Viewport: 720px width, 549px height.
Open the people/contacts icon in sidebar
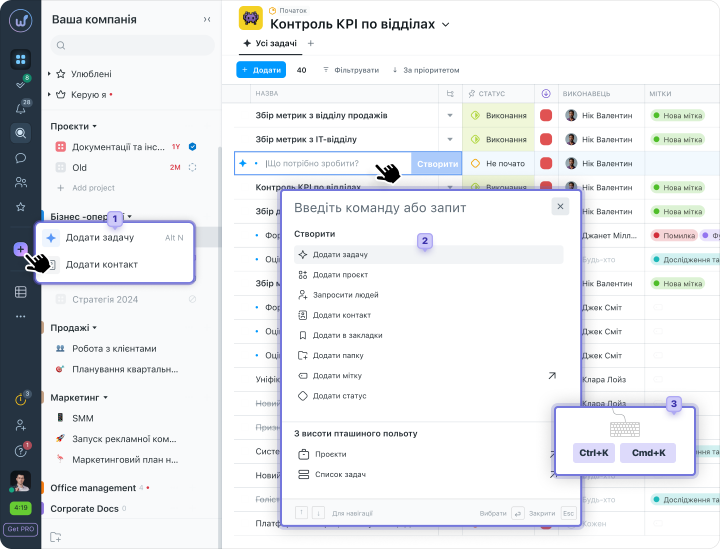(21, 182)
